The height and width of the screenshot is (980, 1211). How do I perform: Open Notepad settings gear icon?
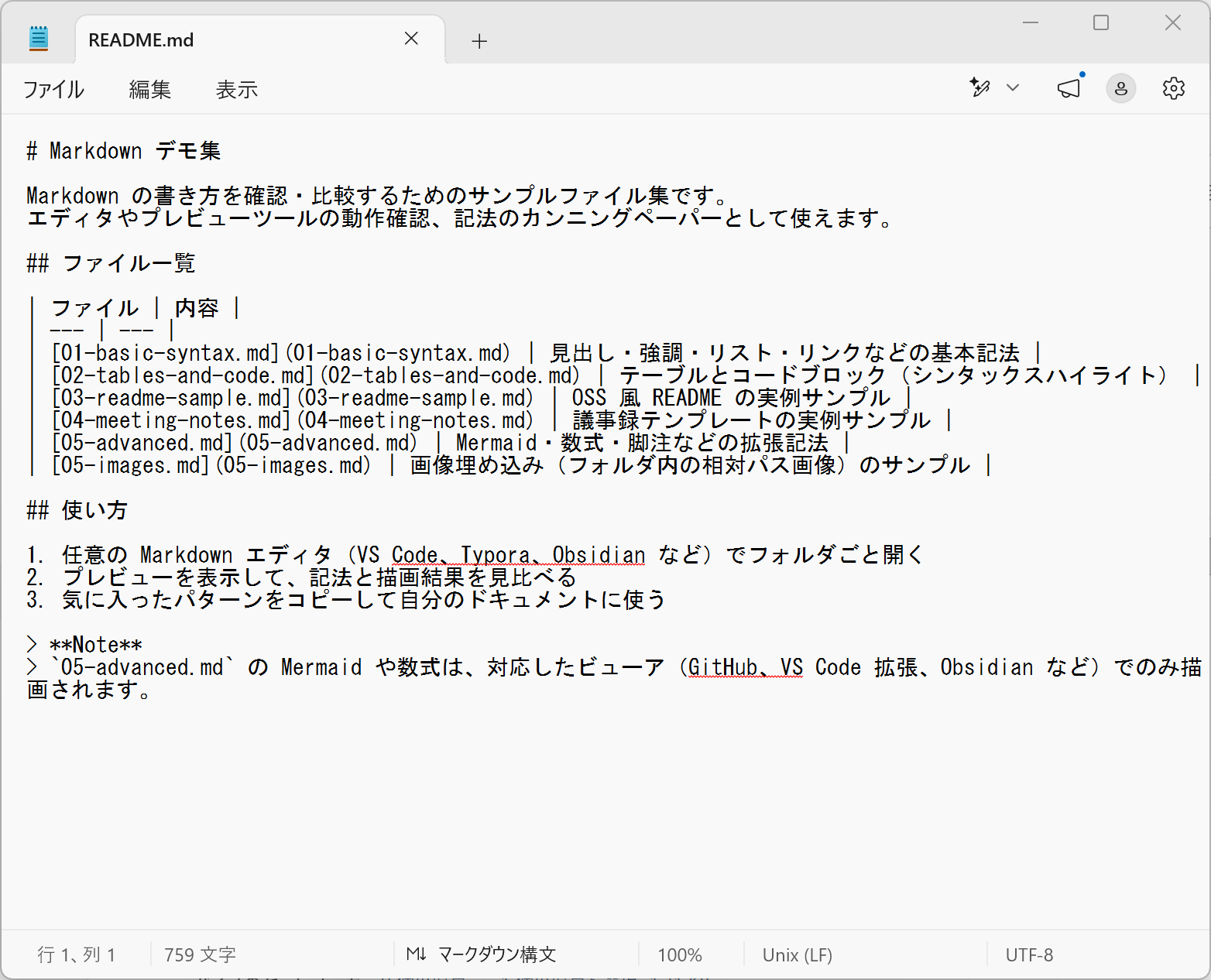(x=1173, y=88)
